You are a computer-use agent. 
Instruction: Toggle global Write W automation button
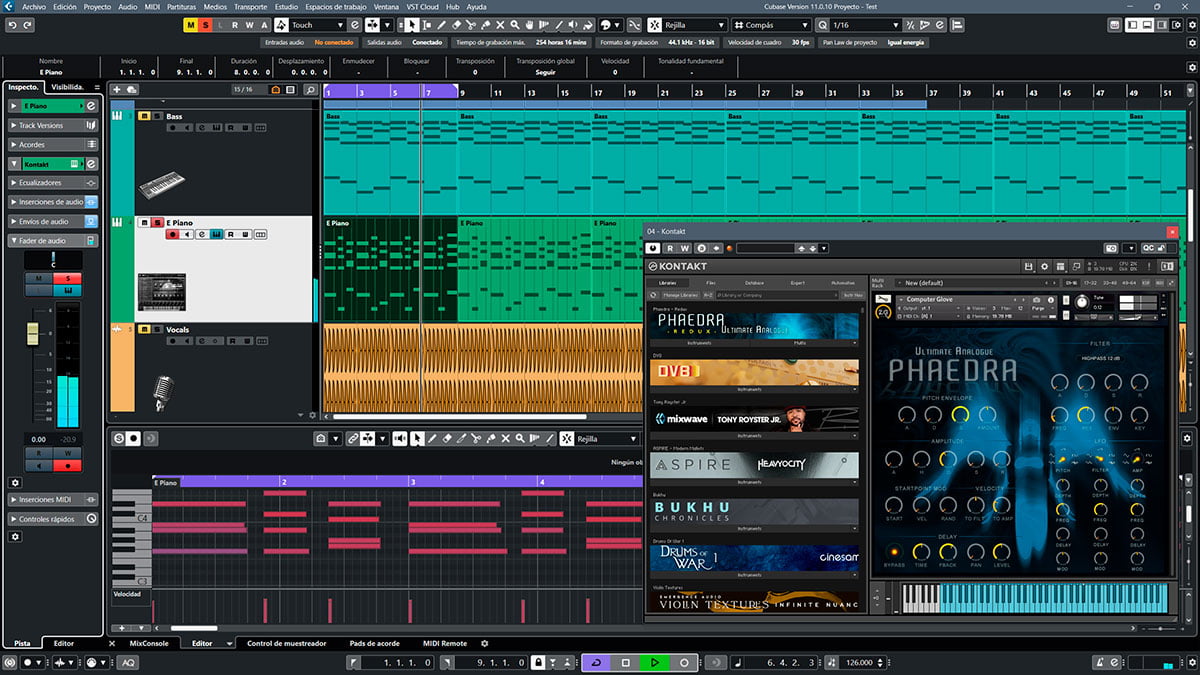pyautogui.click(x=250, y=25)
